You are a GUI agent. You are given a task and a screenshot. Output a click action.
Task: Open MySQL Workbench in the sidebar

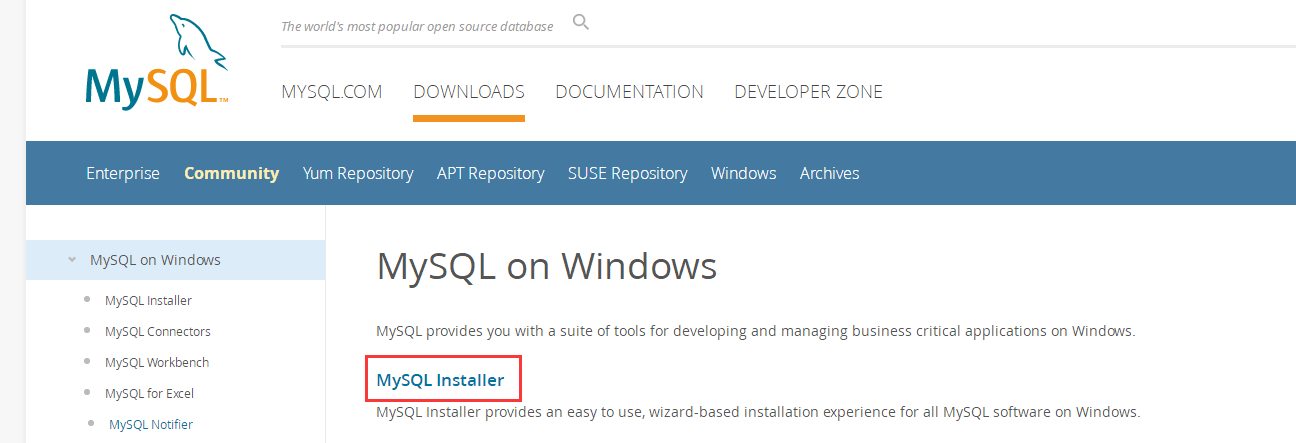coord(157,362)
